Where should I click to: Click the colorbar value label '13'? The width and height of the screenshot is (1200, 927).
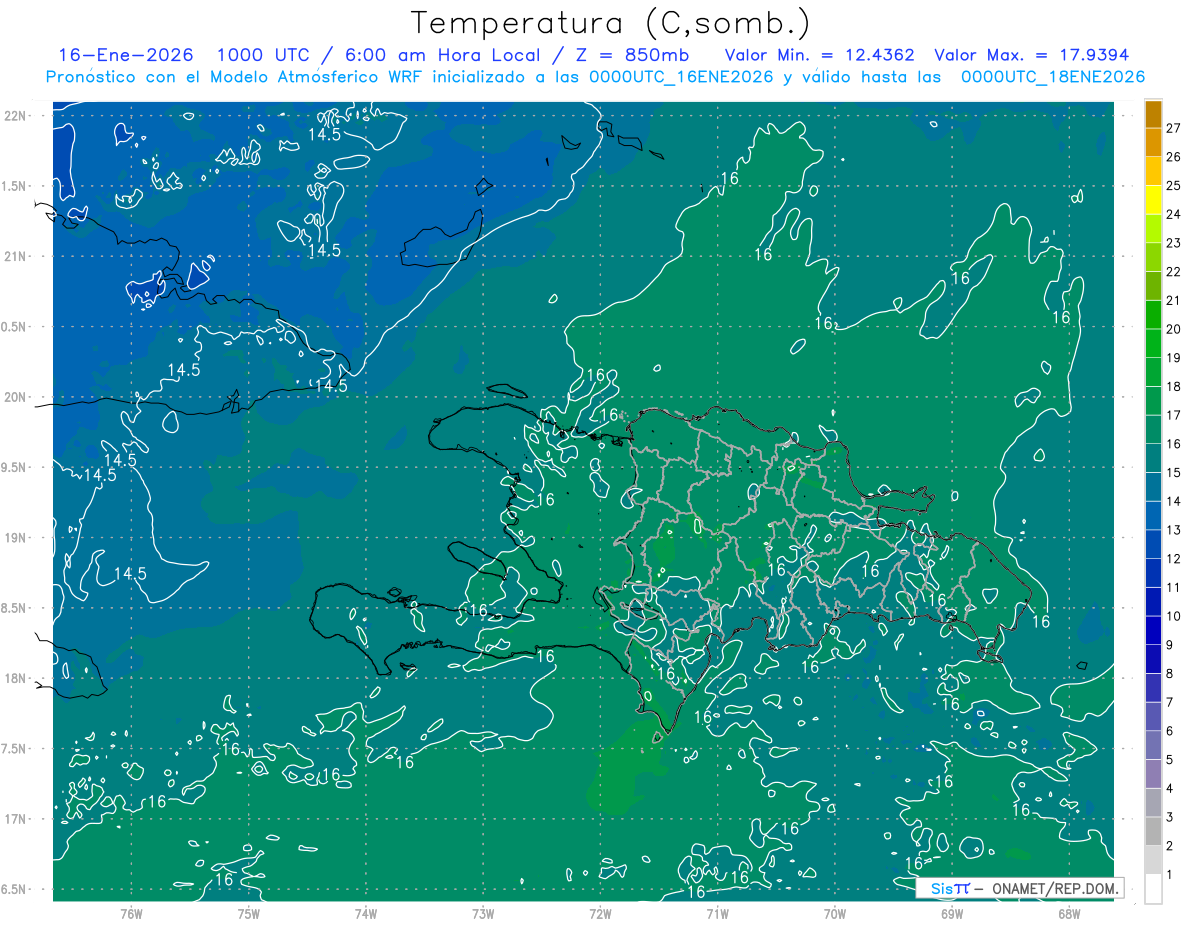click(x=1174, y=530)
